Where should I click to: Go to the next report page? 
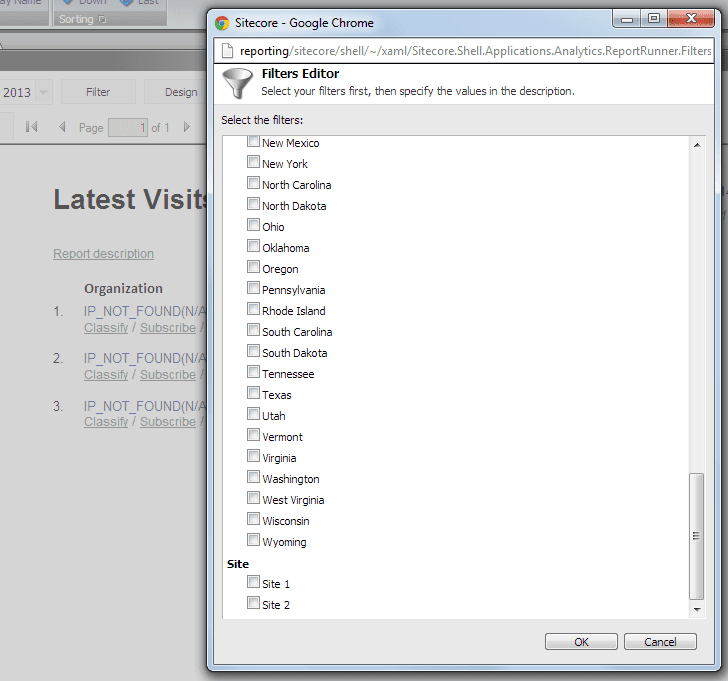186,127
